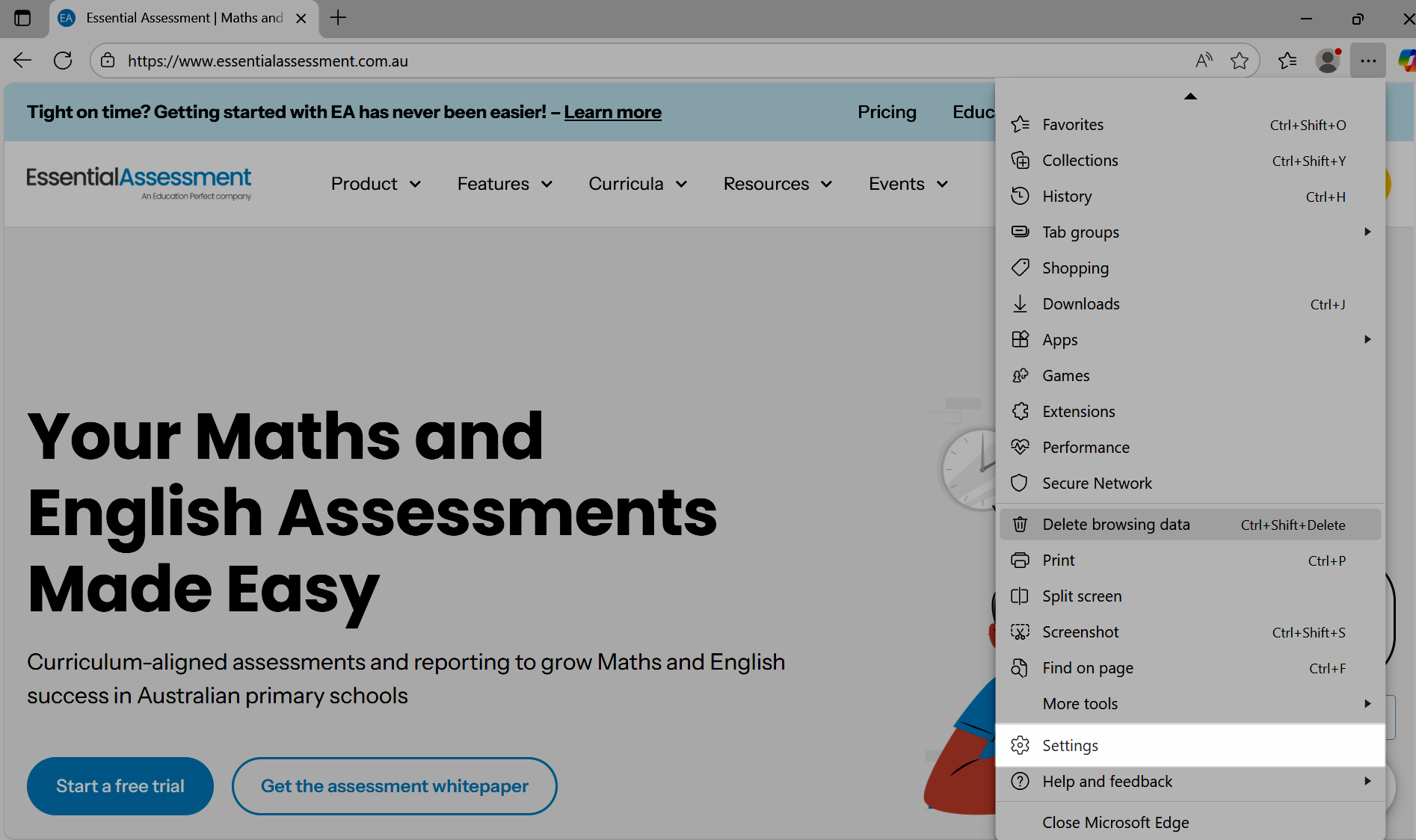
Task: Click the tab actions menu icon
Action: click(x=22, y=18)
